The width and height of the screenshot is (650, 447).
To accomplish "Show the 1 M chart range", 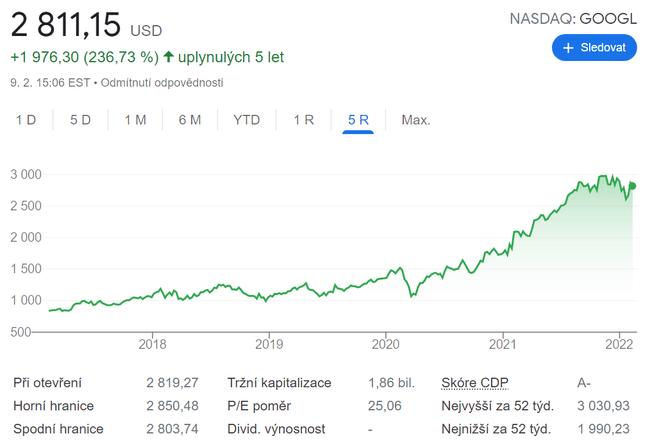I will click(x=135, y=120).
